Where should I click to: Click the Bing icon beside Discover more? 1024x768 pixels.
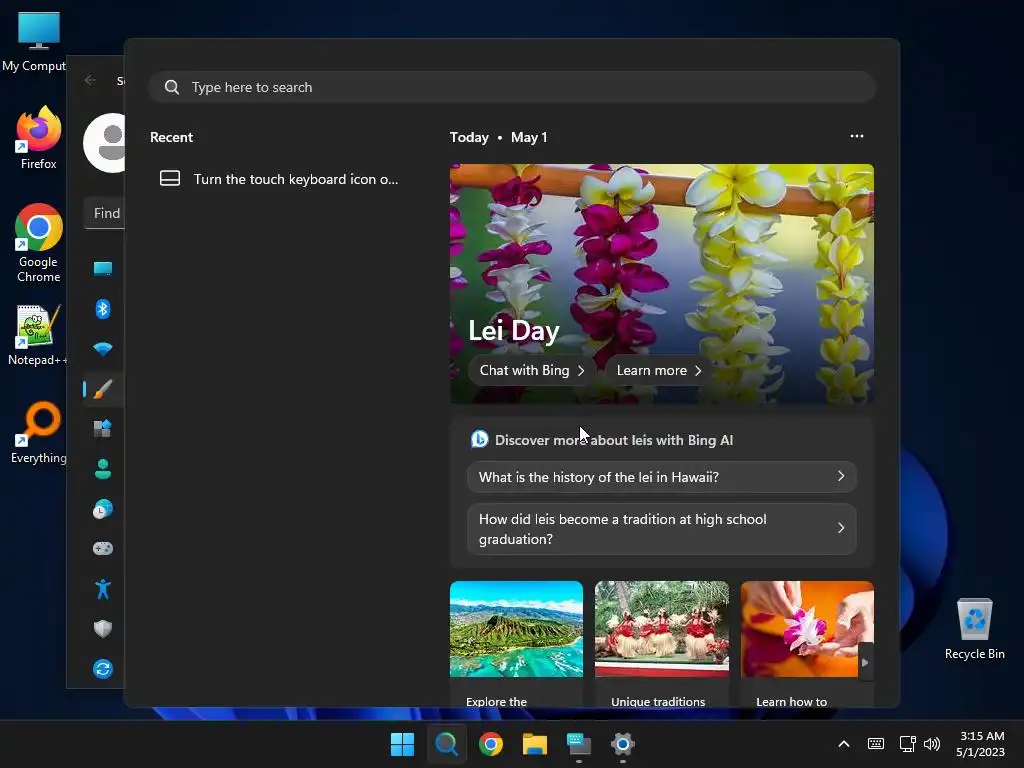480,440
